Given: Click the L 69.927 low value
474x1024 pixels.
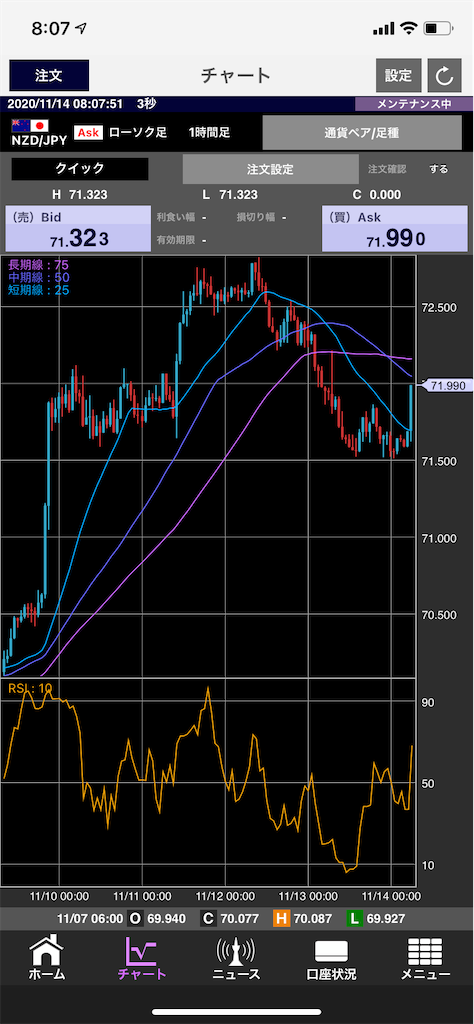Looking at the screenshot, I should [376, 919].
